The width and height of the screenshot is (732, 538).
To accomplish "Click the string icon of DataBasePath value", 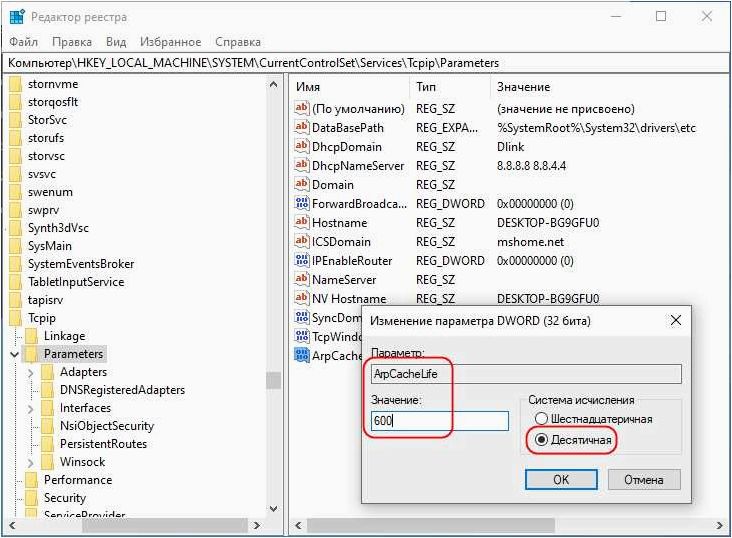I will click(x=302, y=127).
